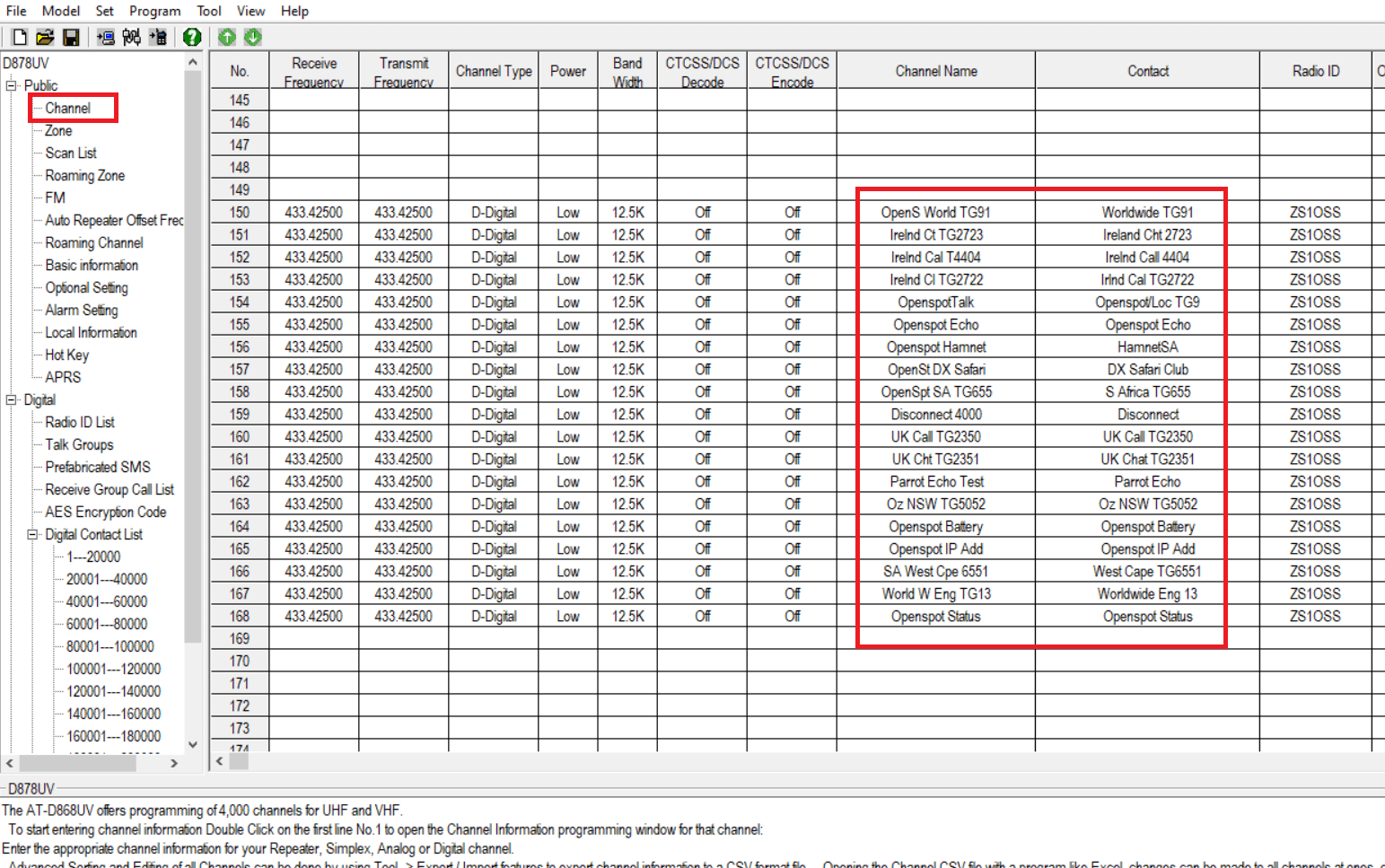Viewport: 1385px width, 868px height.
Task: Click the Radio ID column header
Action: tap(1316, 71)
